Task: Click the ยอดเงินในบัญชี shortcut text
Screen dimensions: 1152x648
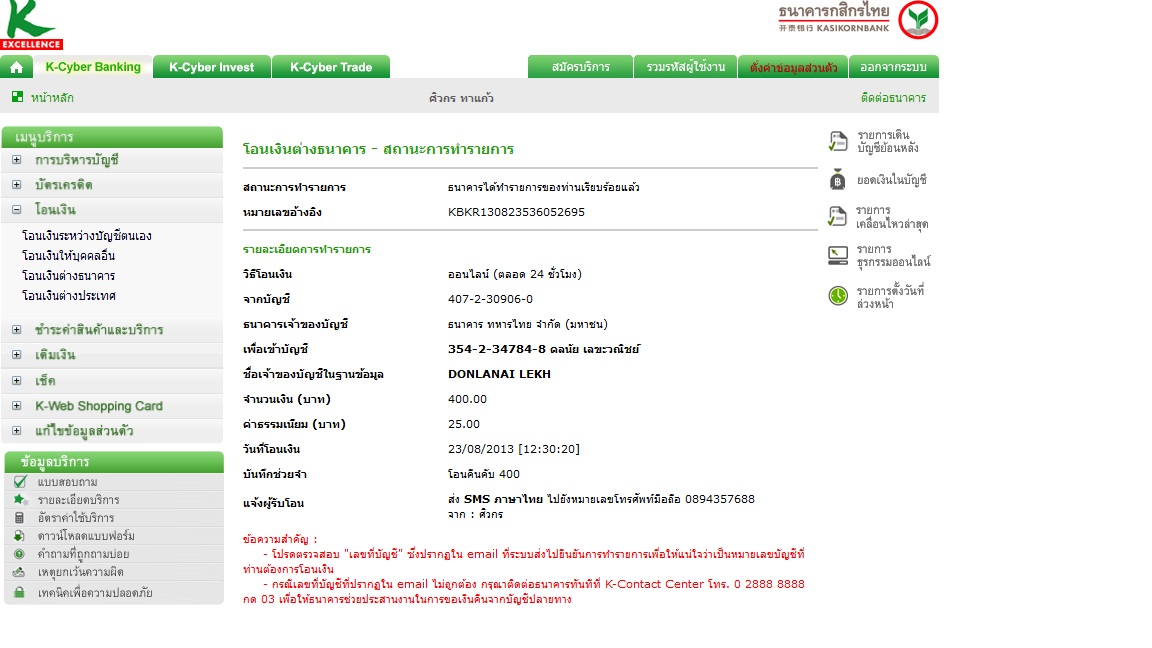Action: (x=892, y=179)
